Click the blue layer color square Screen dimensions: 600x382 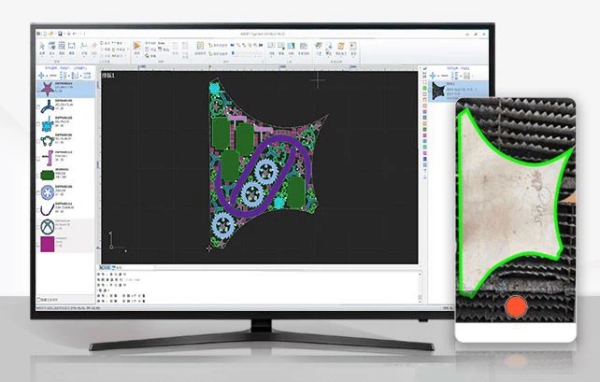click(x=425, y=159)
